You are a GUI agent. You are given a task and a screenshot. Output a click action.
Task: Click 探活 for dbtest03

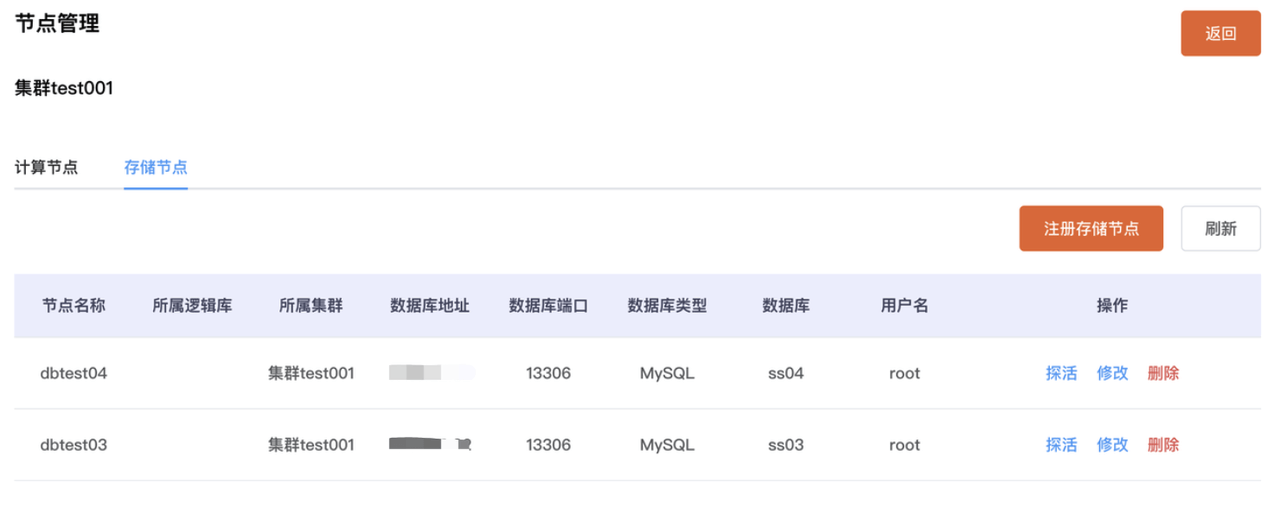(1061, 445)
